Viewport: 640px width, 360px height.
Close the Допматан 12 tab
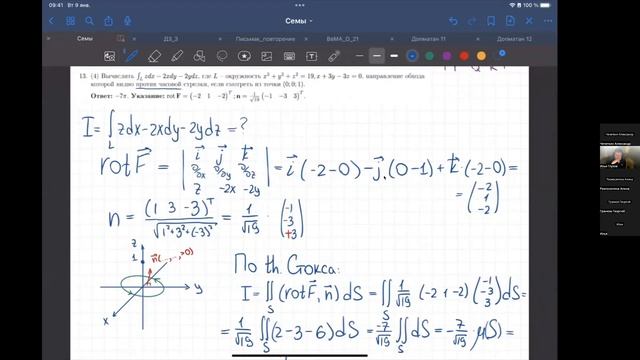click(478, 39)
